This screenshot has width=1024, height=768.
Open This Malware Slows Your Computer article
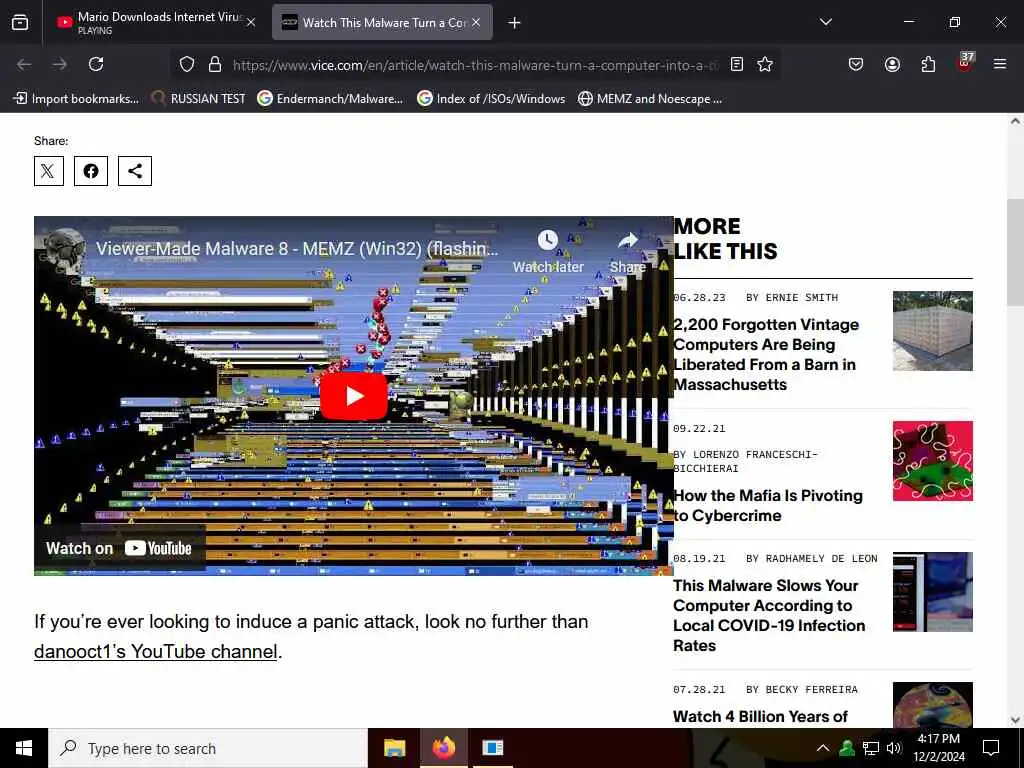[x=769, y=615]
